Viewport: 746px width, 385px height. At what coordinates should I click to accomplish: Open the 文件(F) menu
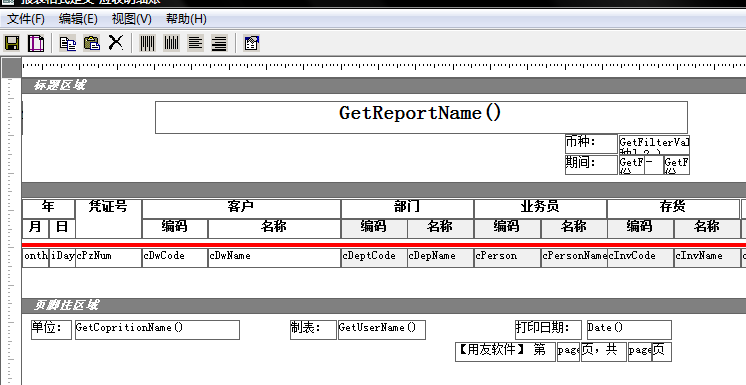(x=26, y=19)
